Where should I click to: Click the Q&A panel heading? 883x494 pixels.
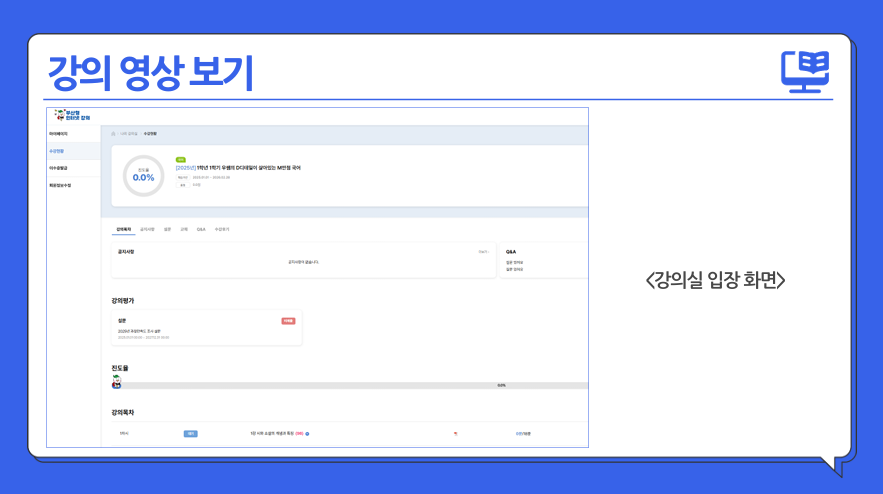coord(511,252)
